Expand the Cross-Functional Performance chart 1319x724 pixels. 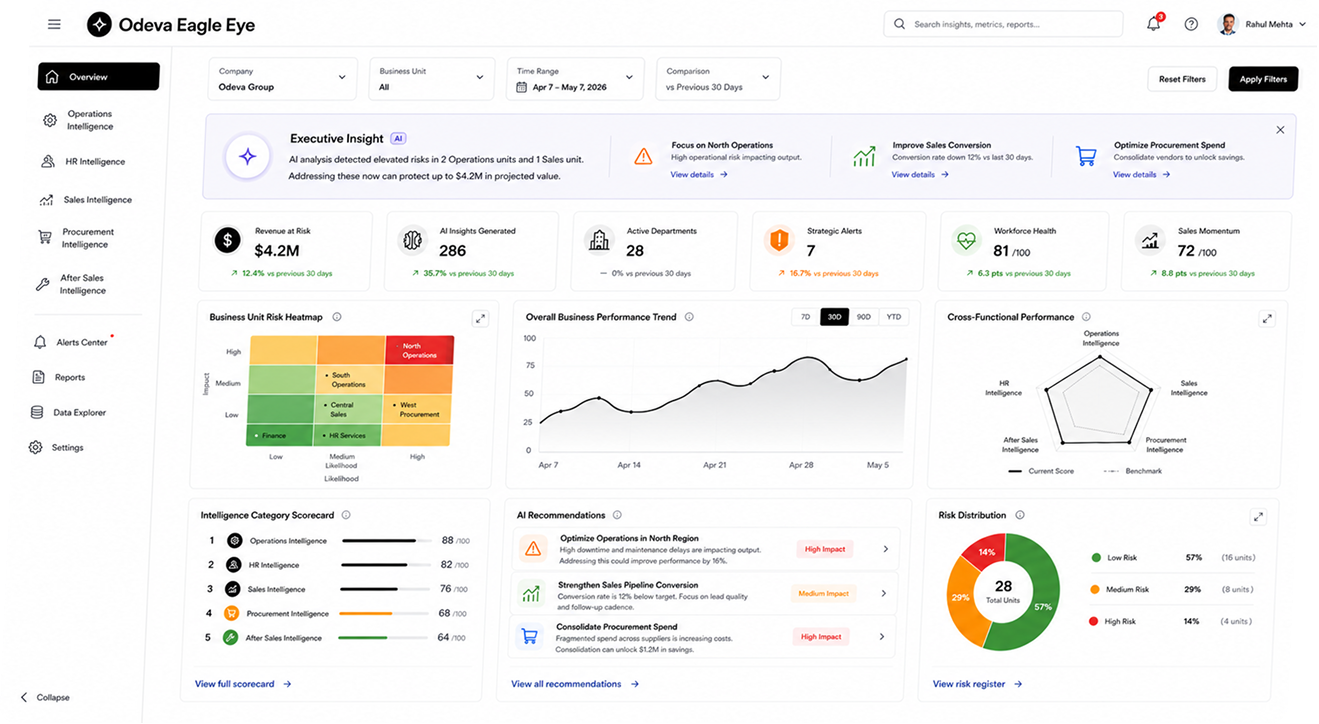pos(1267,318)
